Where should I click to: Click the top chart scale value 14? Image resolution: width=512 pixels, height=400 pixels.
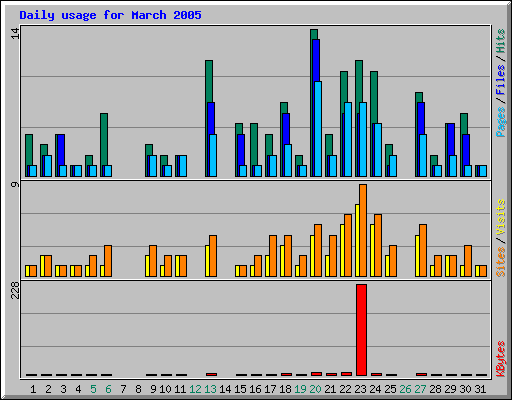(x=15, y=33)
